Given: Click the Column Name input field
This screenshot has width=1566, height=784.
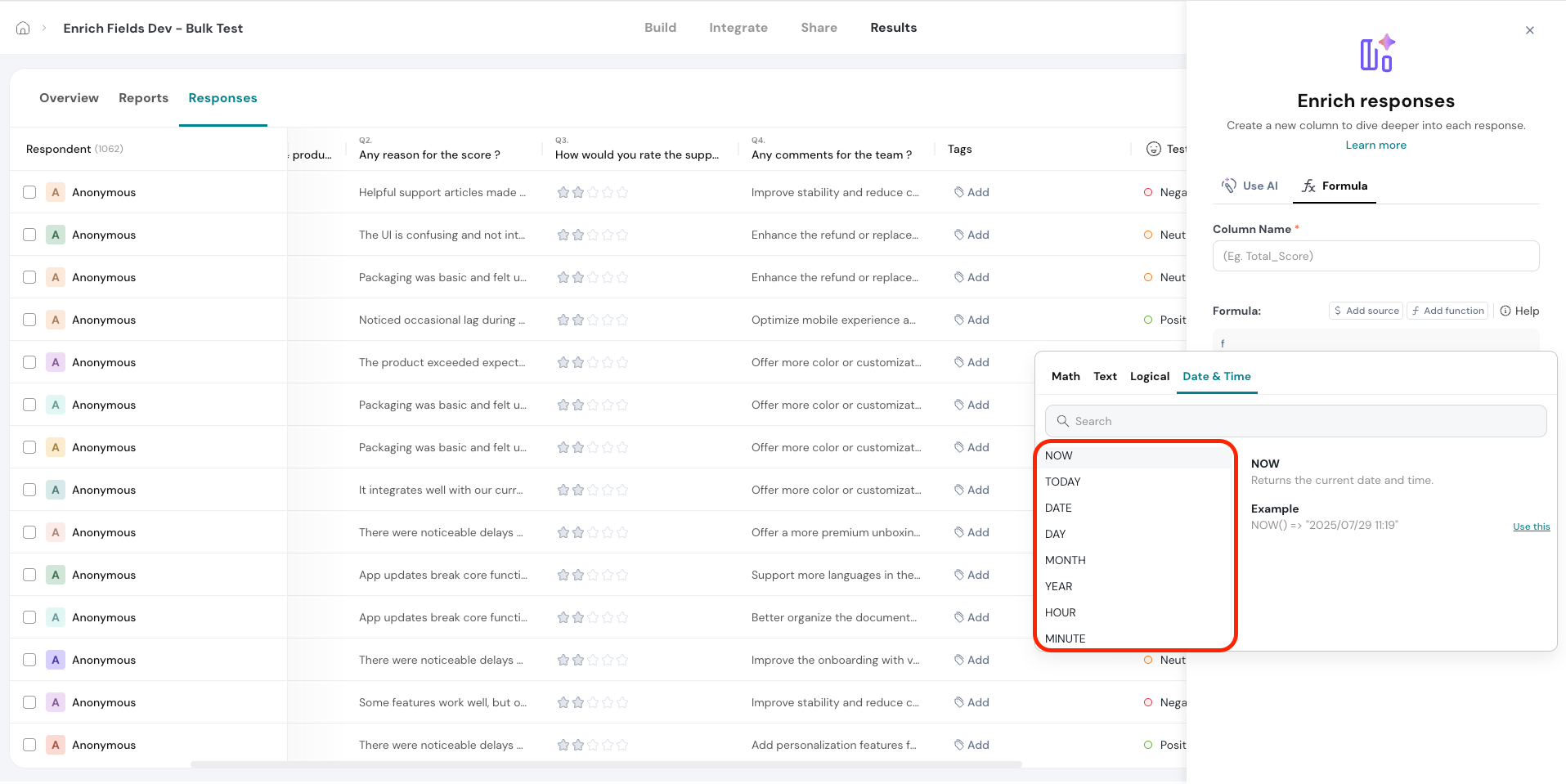Looking at the screenshot, I should click(x=1375, y=256).
